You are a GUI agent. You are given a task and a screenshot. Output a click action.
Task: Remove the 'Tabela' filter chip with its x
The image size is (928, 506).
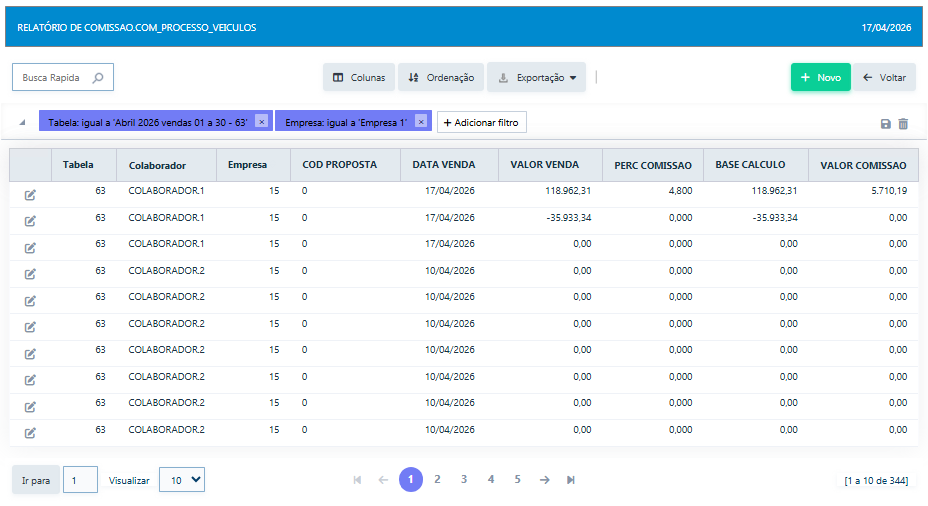262,121
